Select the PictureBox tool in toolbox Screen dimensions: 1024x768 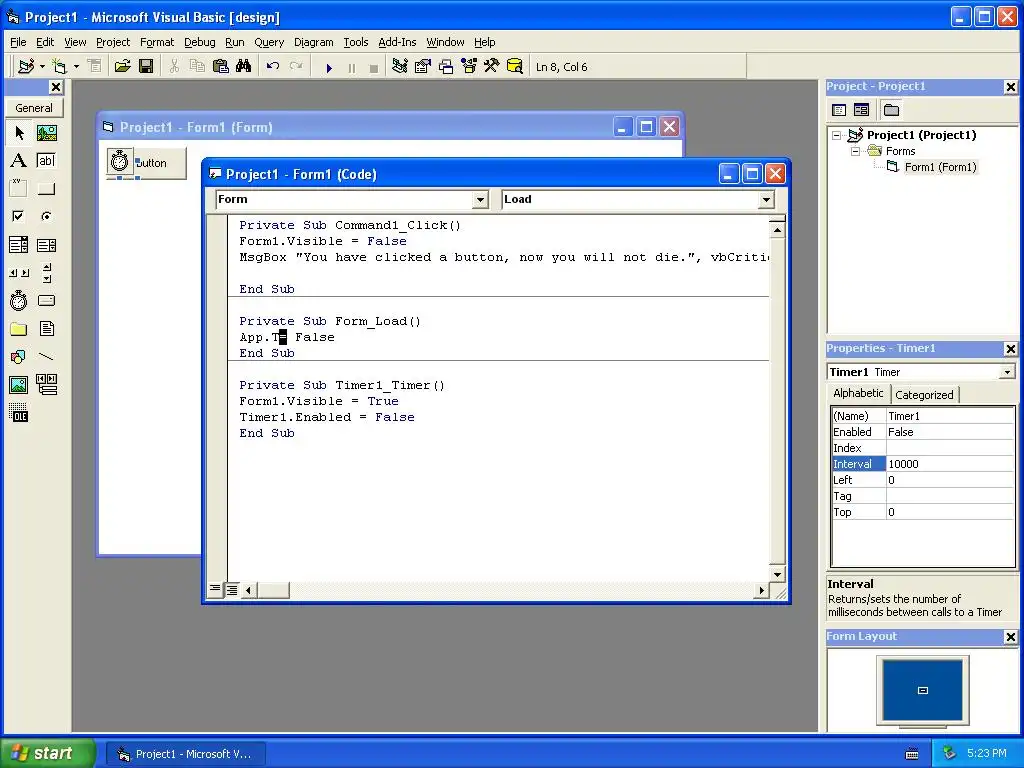(46, 133)
